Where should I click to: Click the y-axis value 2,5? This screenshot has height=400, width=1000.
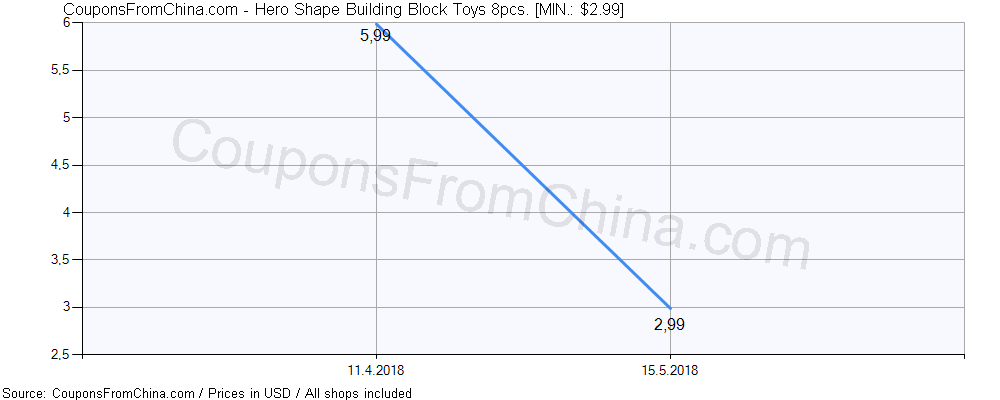point(64,354)
